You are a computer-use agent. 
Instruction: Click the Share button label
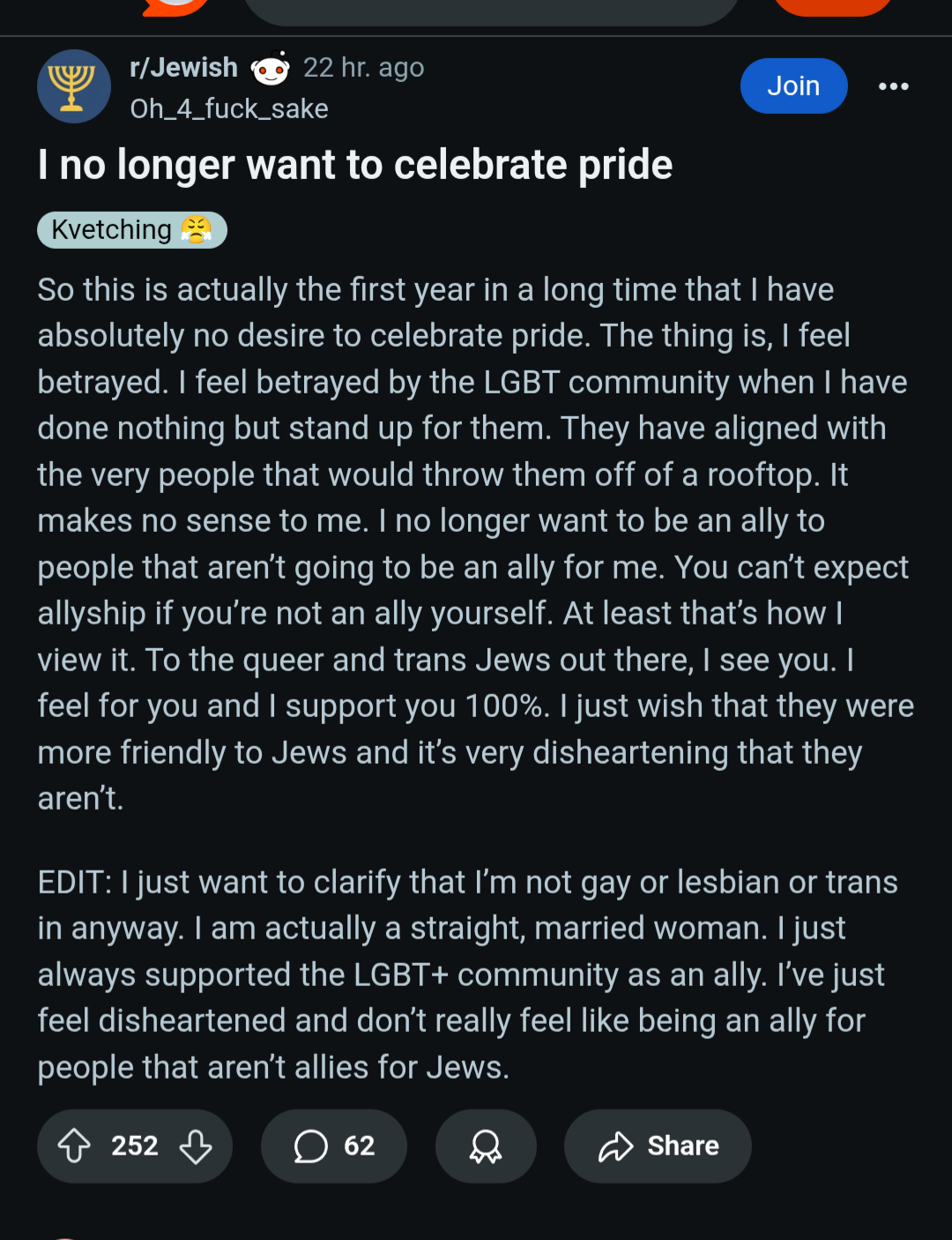683,1146
